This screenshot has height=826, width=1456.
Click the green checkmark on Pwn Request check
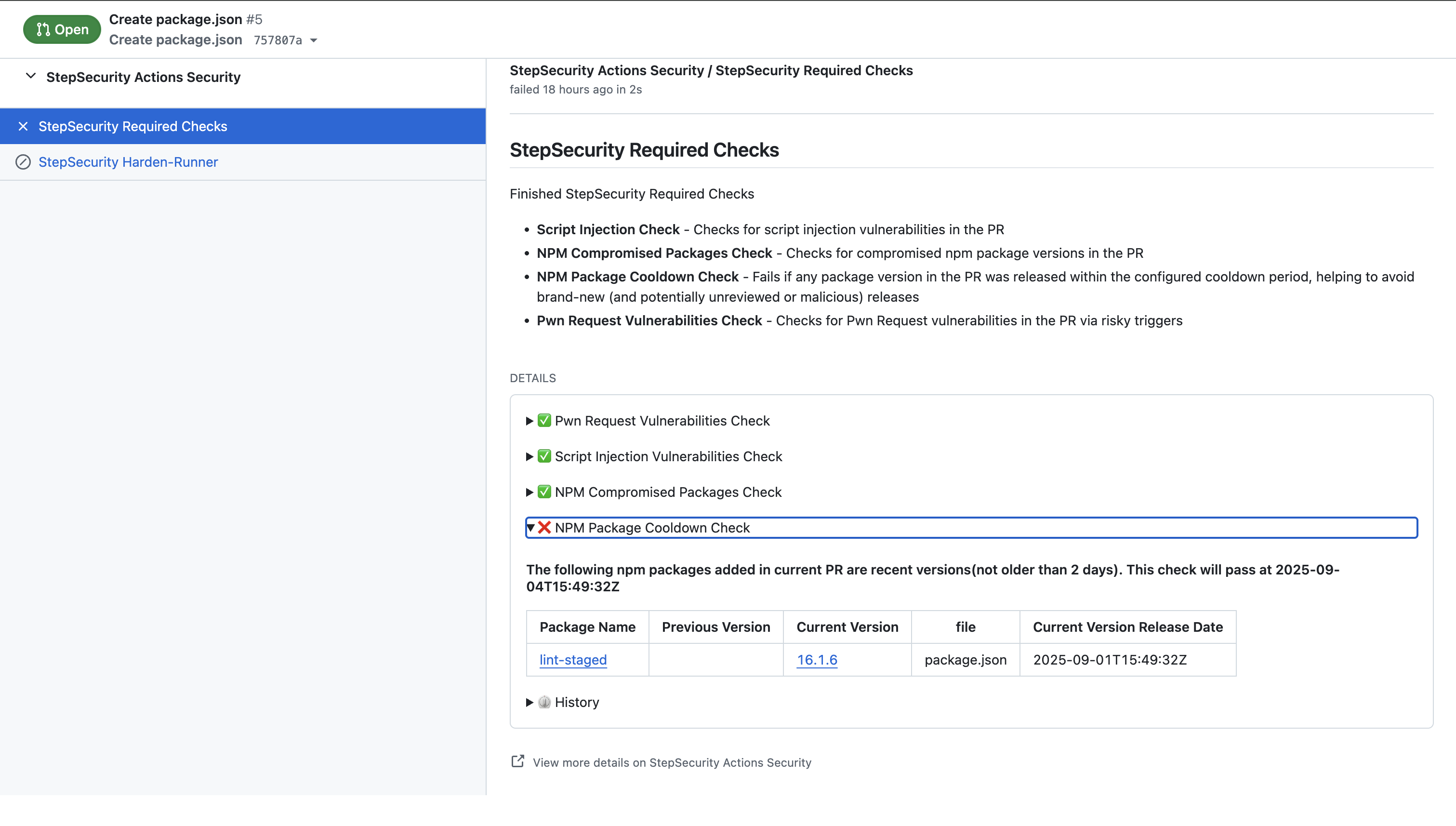click(x=544, y=420)
